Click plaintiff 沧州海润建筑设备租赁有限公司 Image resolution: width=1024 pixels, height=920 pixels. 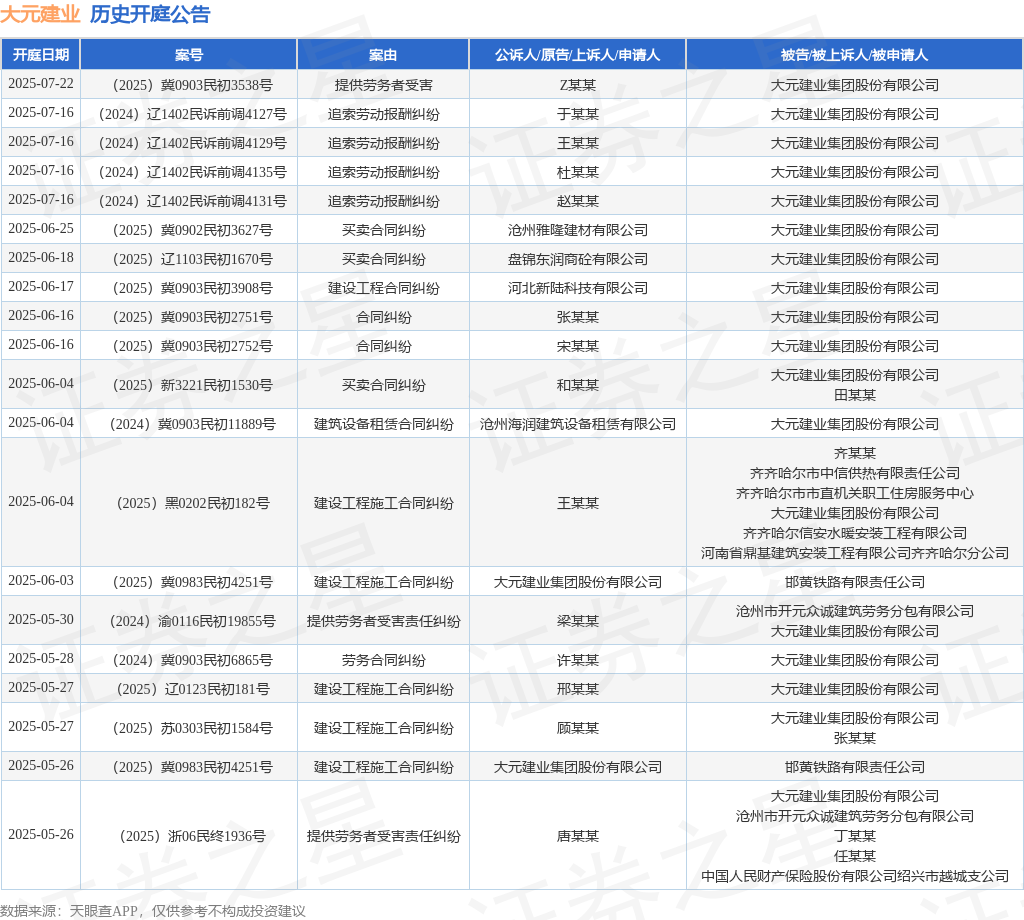tap(577, 424)
